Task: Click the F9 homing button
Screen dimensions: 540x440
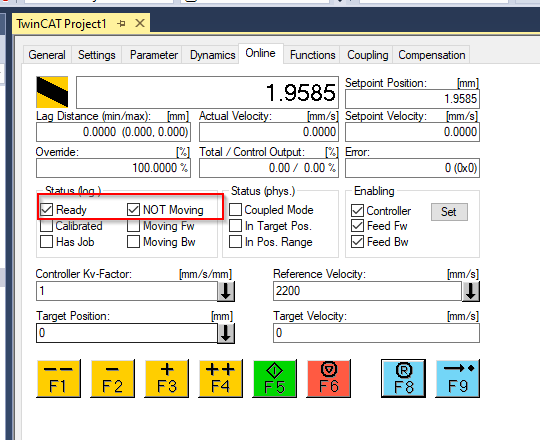Action: [x=458, y=378]
